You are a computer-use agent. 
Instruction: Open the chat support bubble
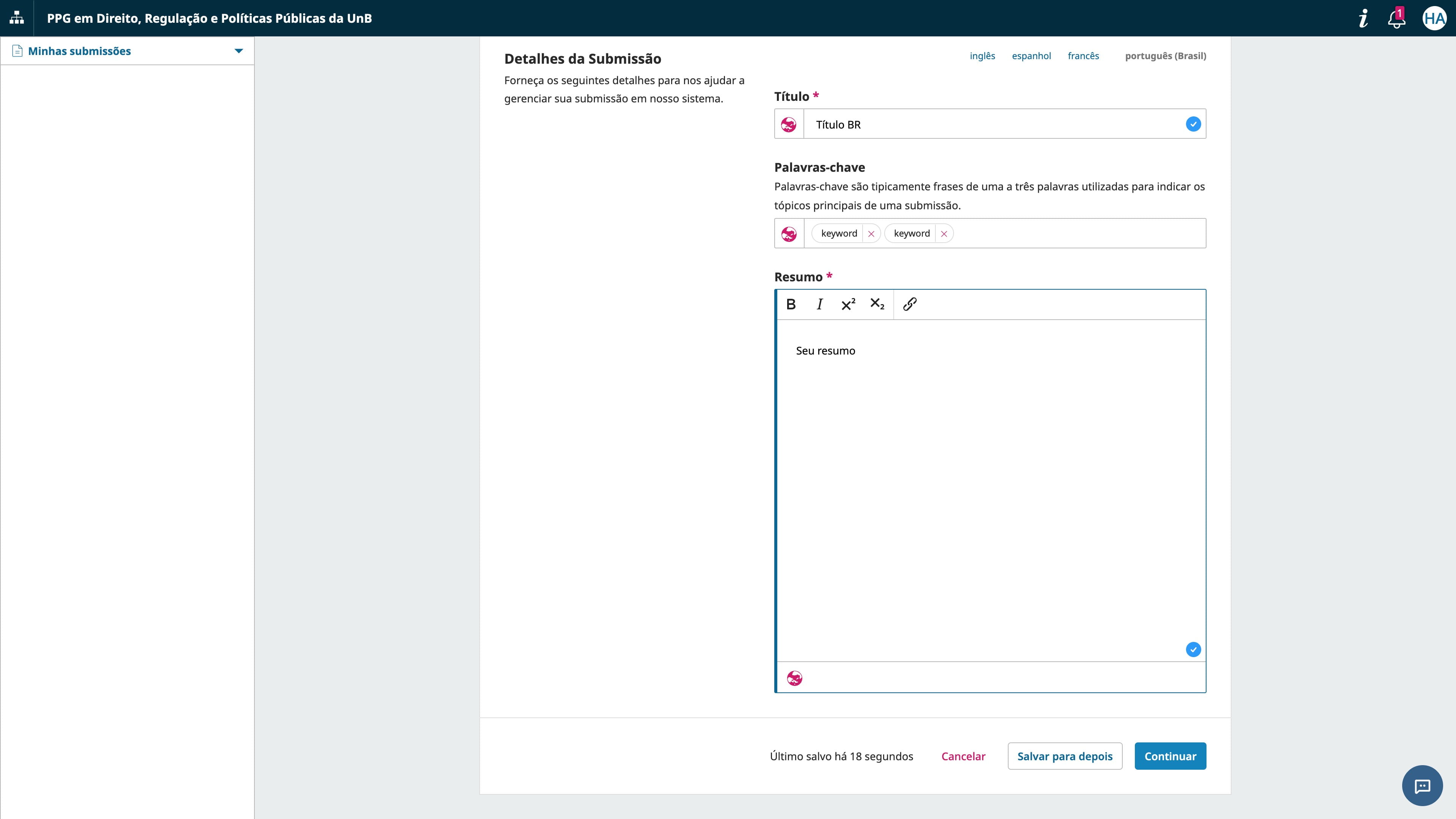click(x=1422, y=786)
